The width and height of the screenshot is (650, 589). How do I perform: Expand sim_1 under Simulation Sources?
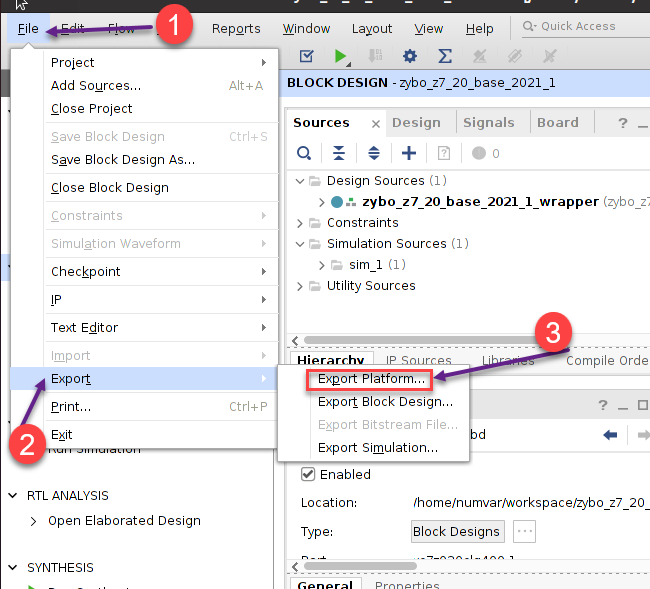(322, 265)
